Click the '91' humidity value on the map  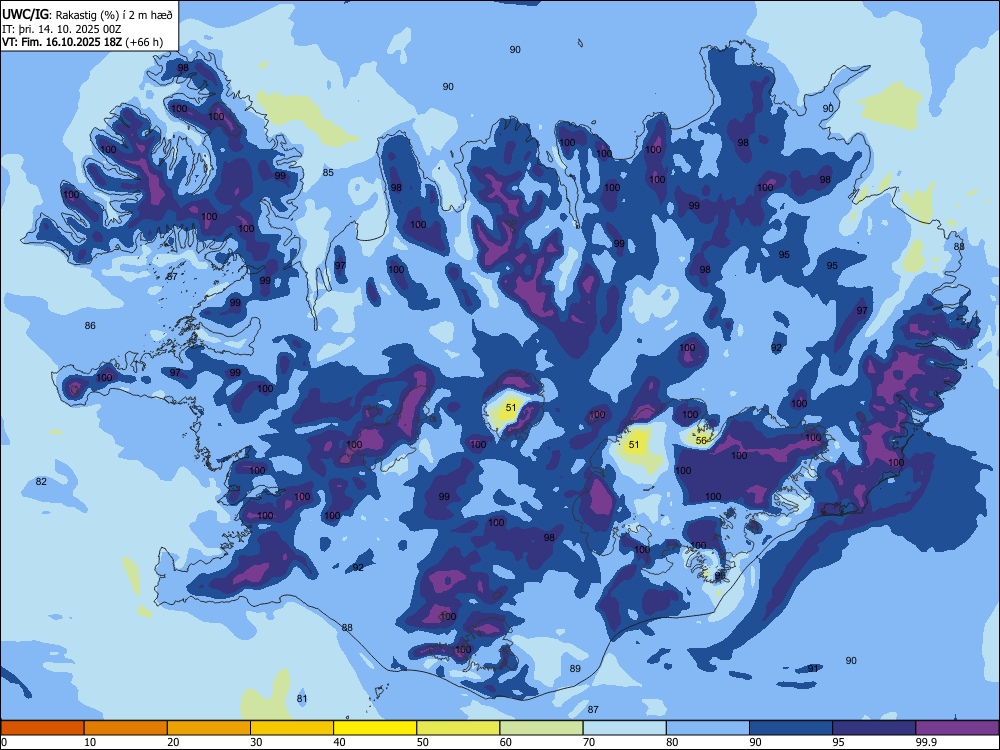pyautogui.click(x=813, y=668)
